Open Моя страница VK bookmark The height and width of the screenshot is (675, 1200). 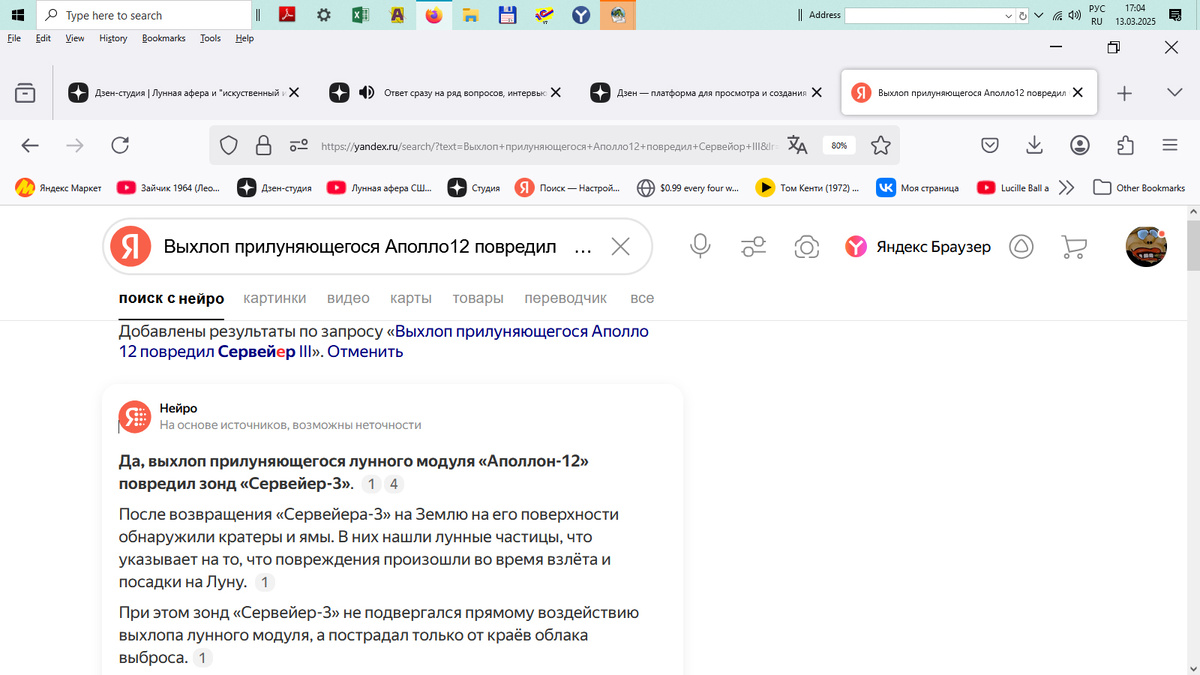pyautogui.click(x=918, y=187)
